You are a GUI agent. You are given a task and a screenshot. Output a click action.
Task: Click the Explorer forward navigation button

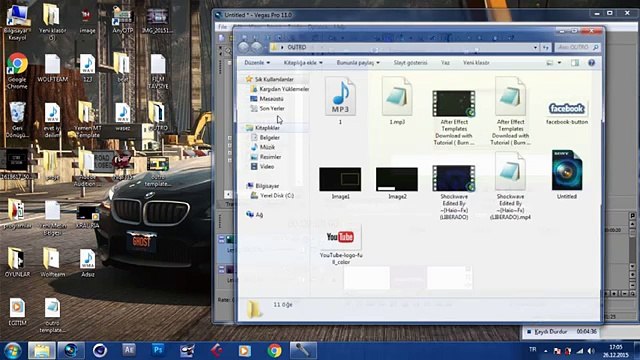(257, 47)
